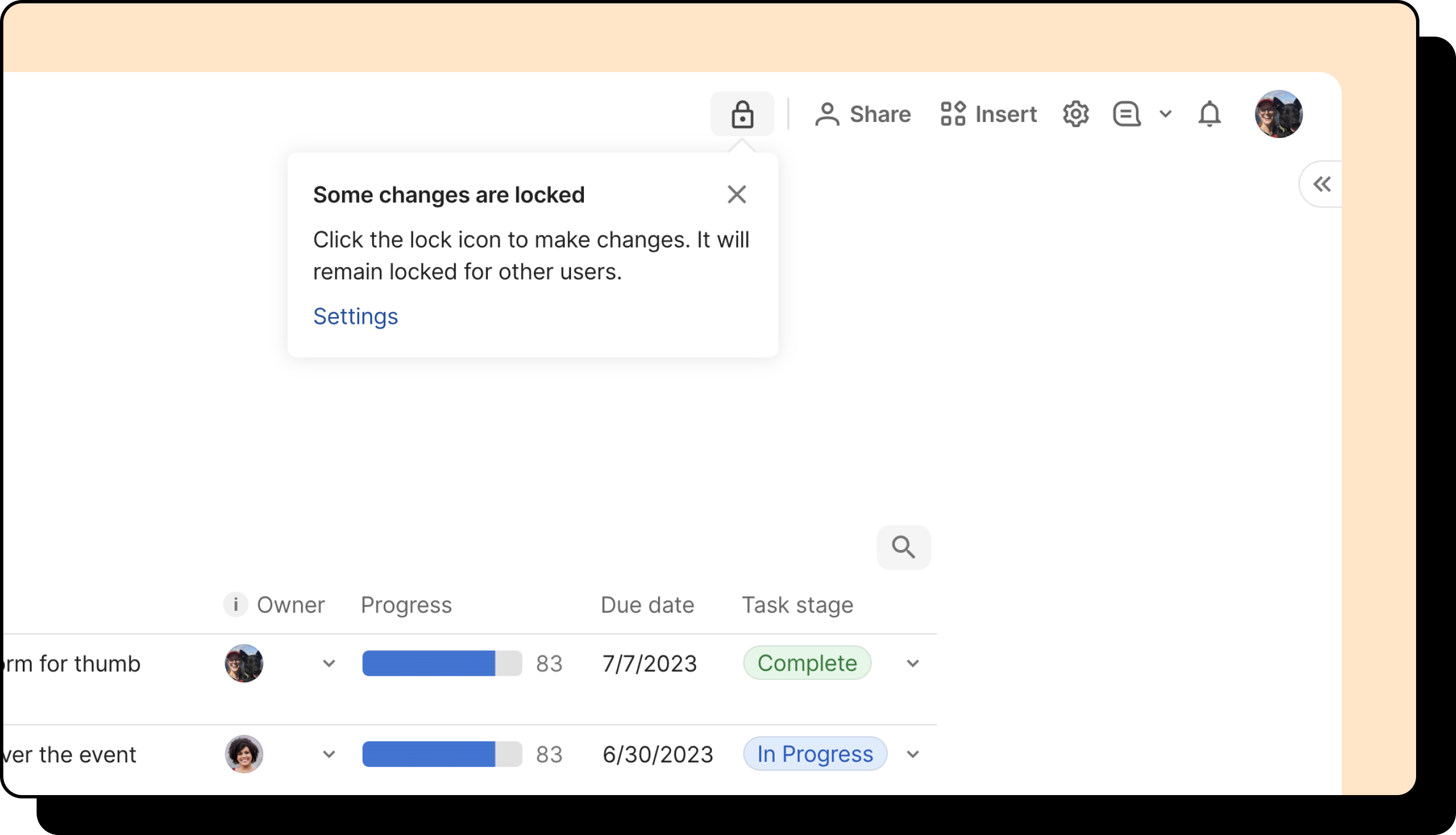
Task: Open your profile avatar menu
Action: pos(1279,114)
